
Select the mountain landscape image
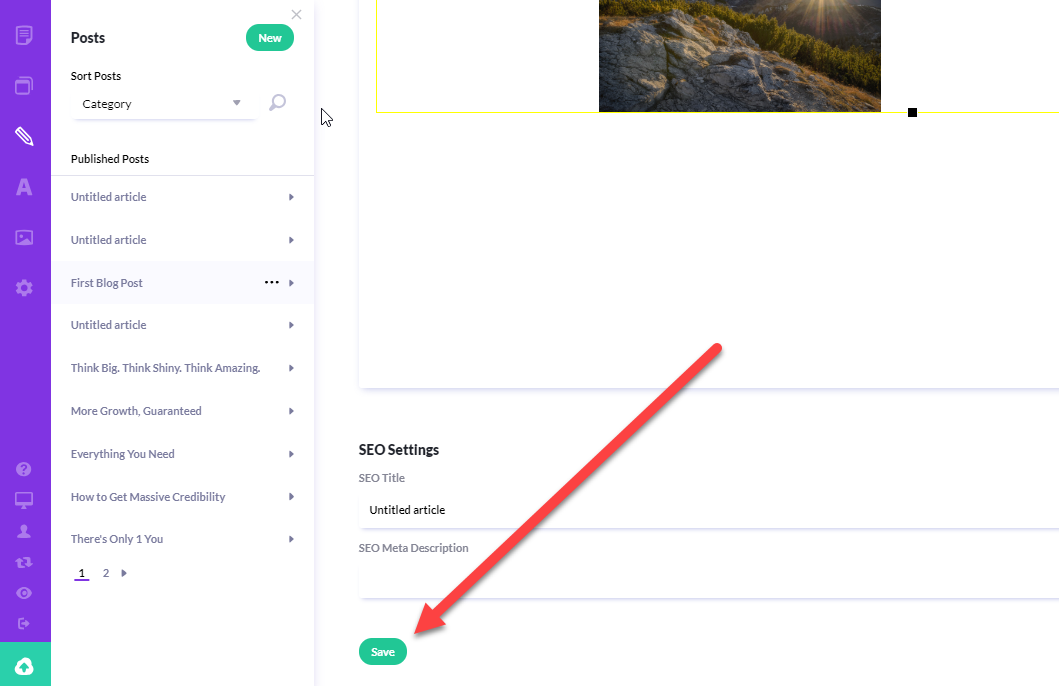tap(740, 56)
